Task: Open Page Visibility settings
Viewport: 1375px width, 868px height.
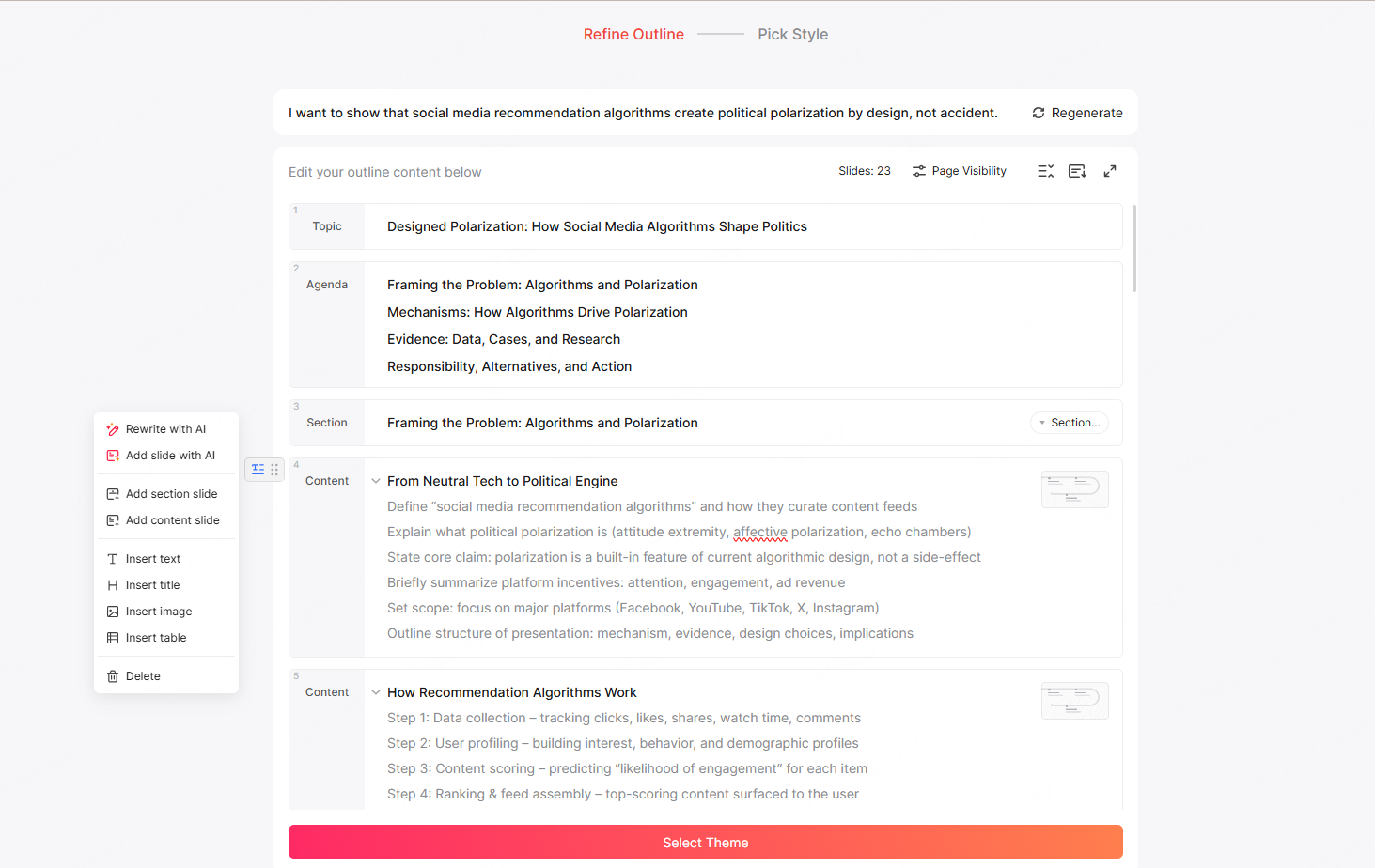Action: [x=960, y=171]
